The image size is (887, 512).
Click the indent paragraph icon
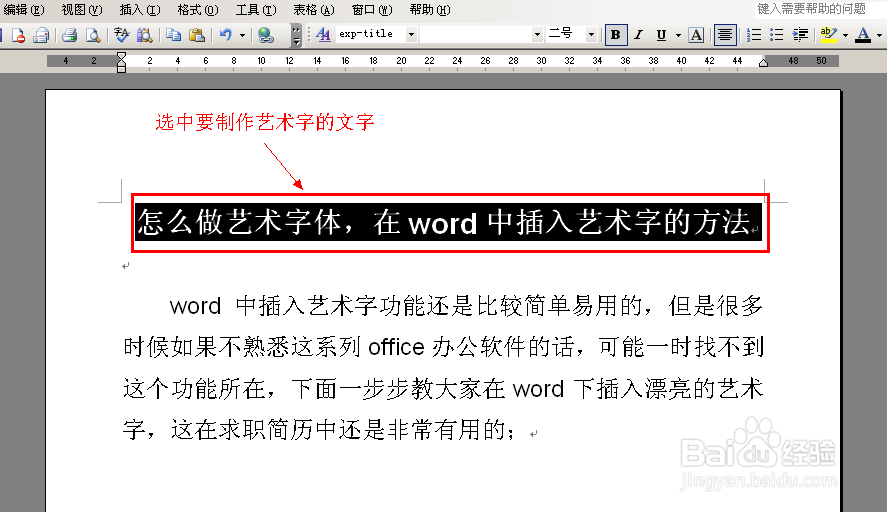click(x=800, y=35)
